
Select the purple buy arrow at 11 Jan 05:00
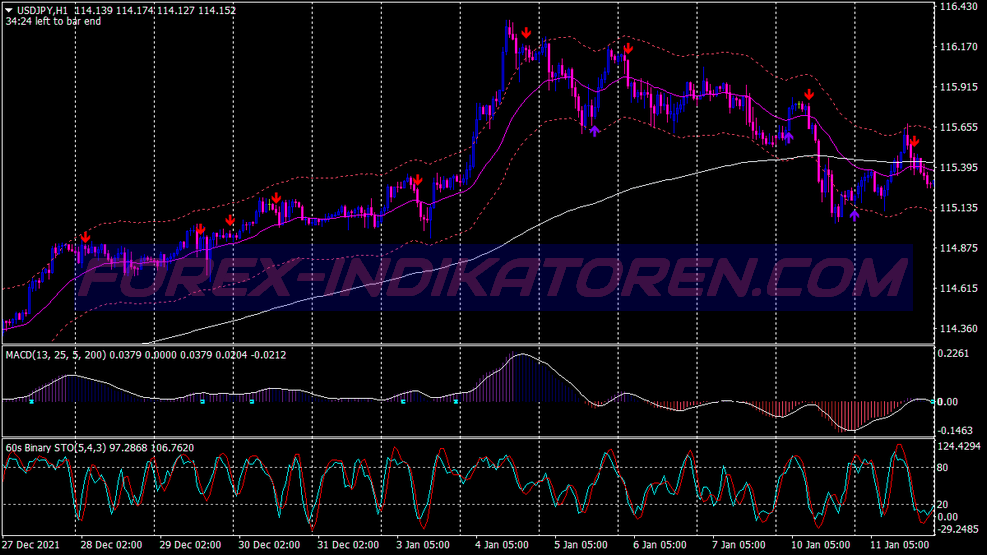pos(854,215)
